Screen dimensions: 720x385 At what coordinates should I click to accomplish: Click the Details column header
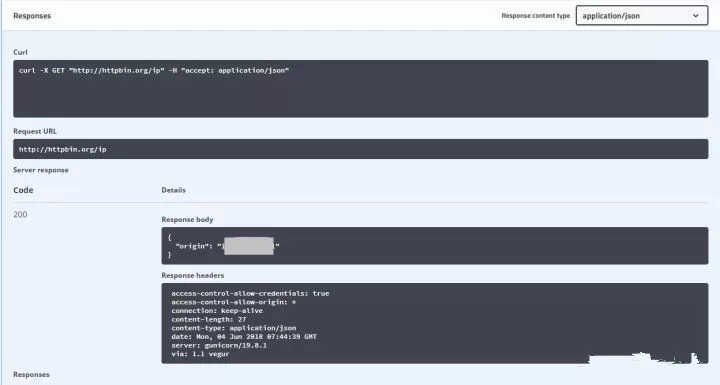pyautogui.click(x=174, y=190)
